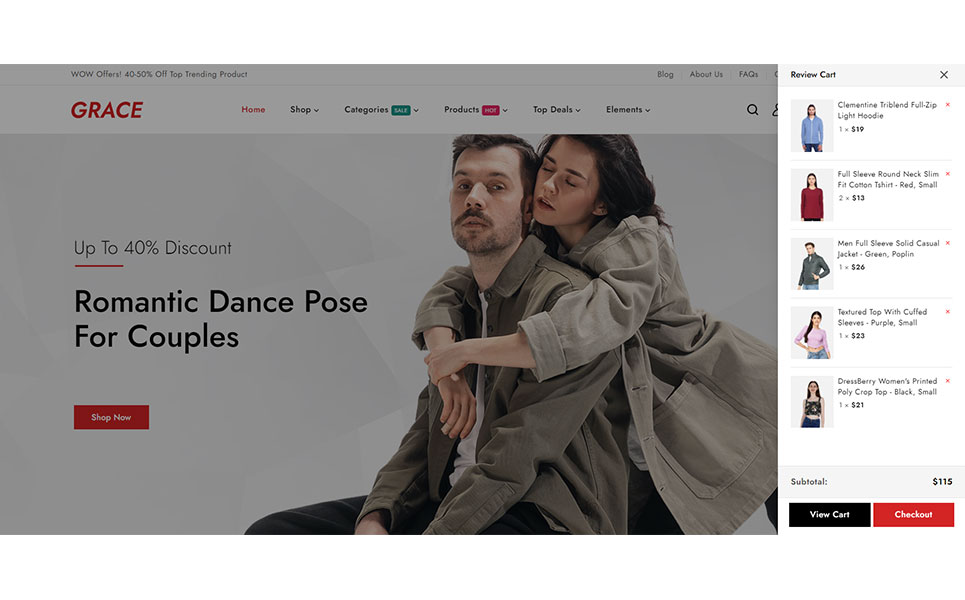Expand the Elements menu

pos(628,110)
